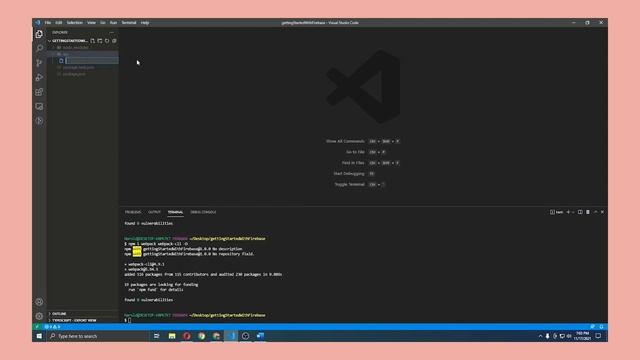Viewport: 640px width, 360px height.
Task: Switch to the Output panel tab
Action: coord(154,212)
